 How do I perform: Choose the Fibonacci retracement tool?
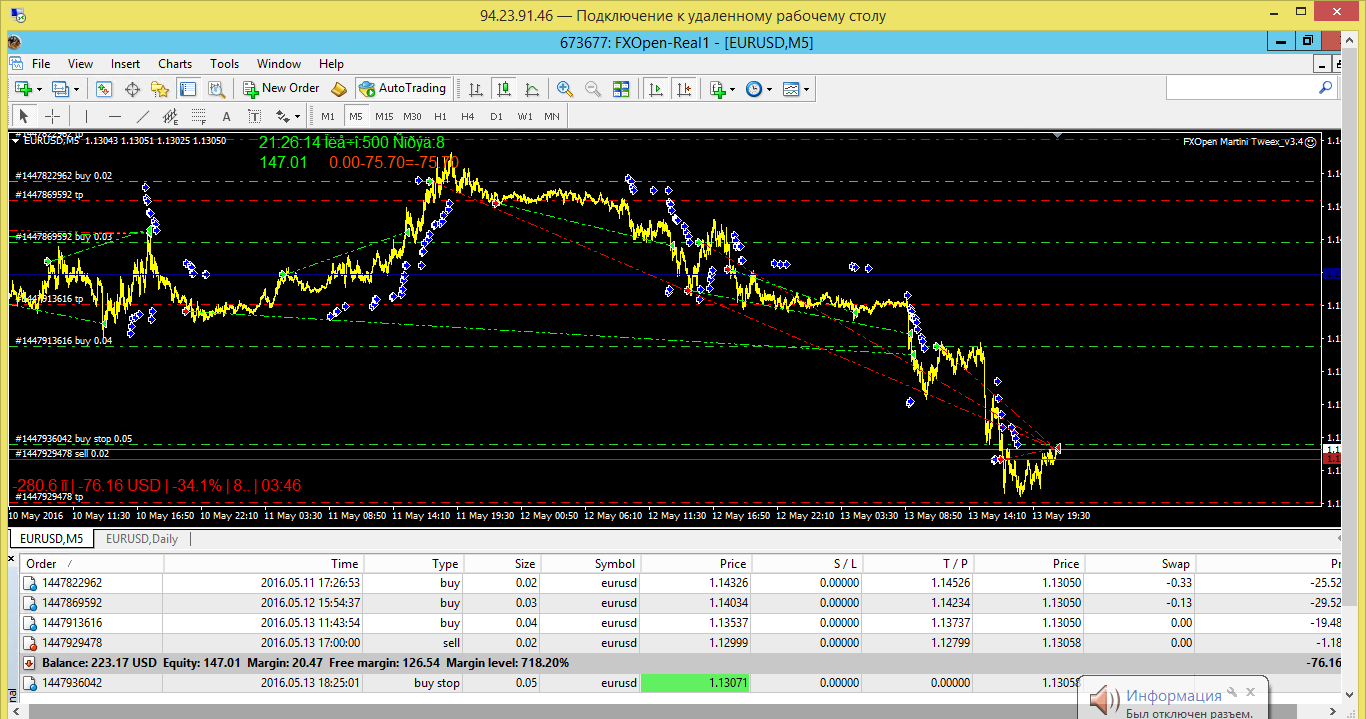(198, 116)
